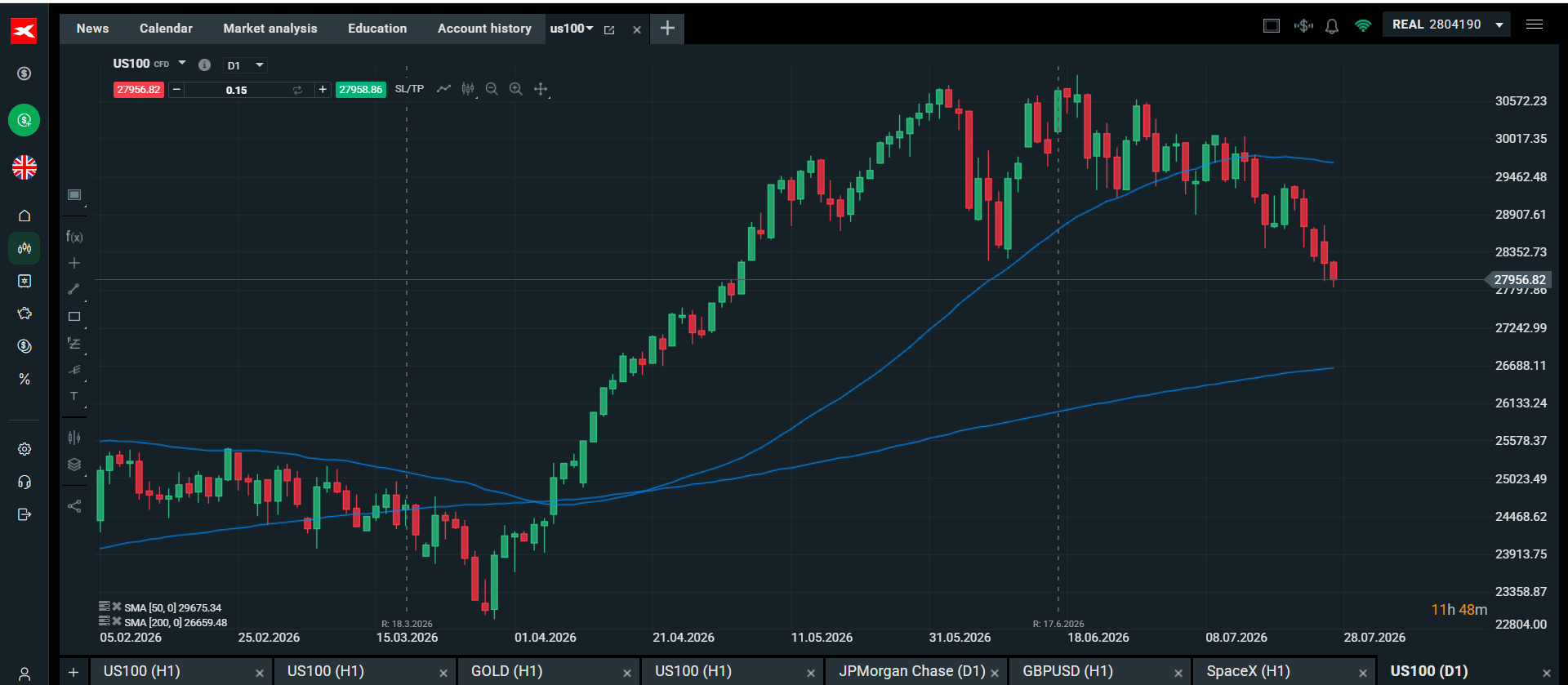Open user profile icon at bottom left
The width and height of the screenshot is (1568, 685).
(x=24, y=674)
